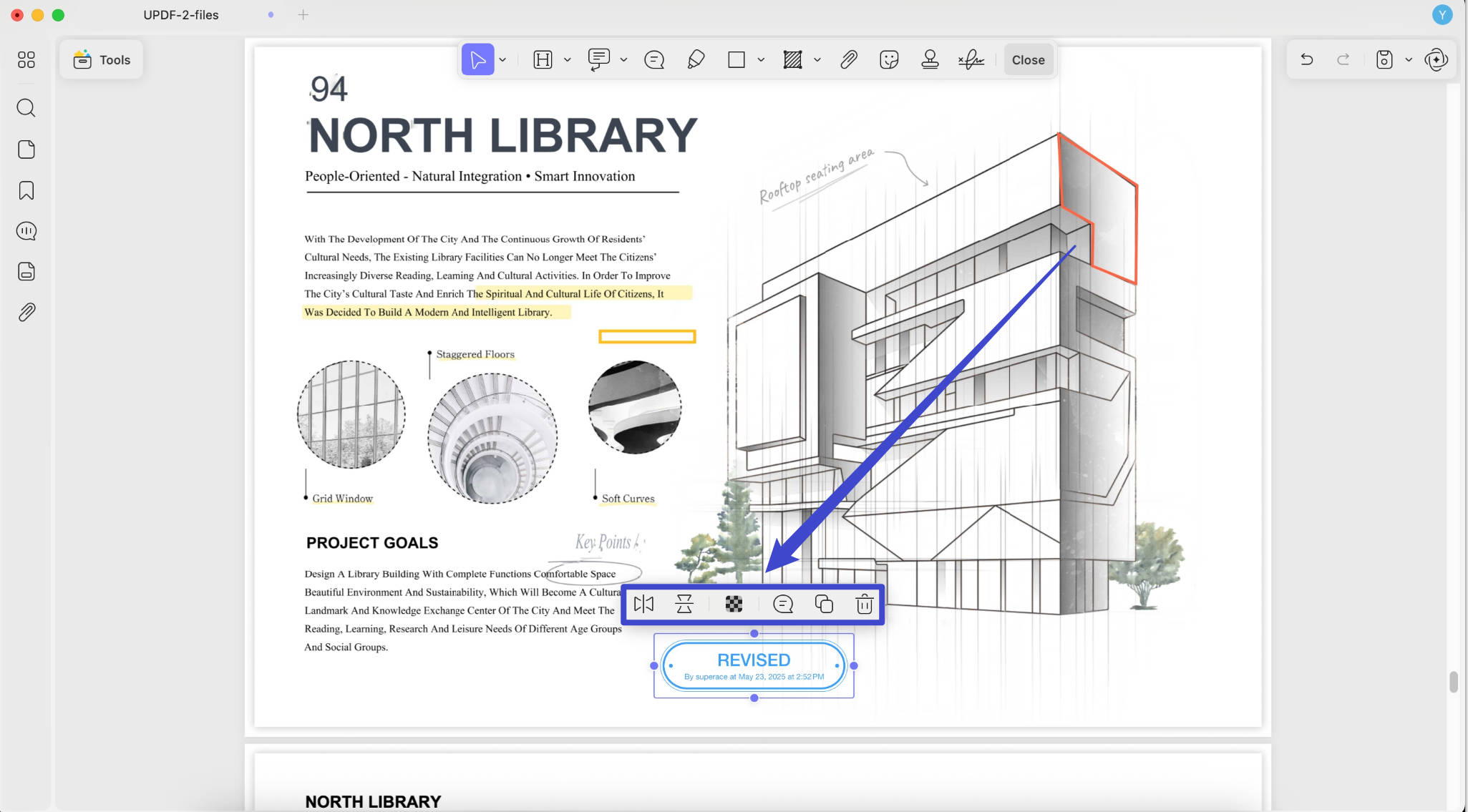Close the comment toolbar
Screen dimensions: 1468x812
tap(1029, 60)
